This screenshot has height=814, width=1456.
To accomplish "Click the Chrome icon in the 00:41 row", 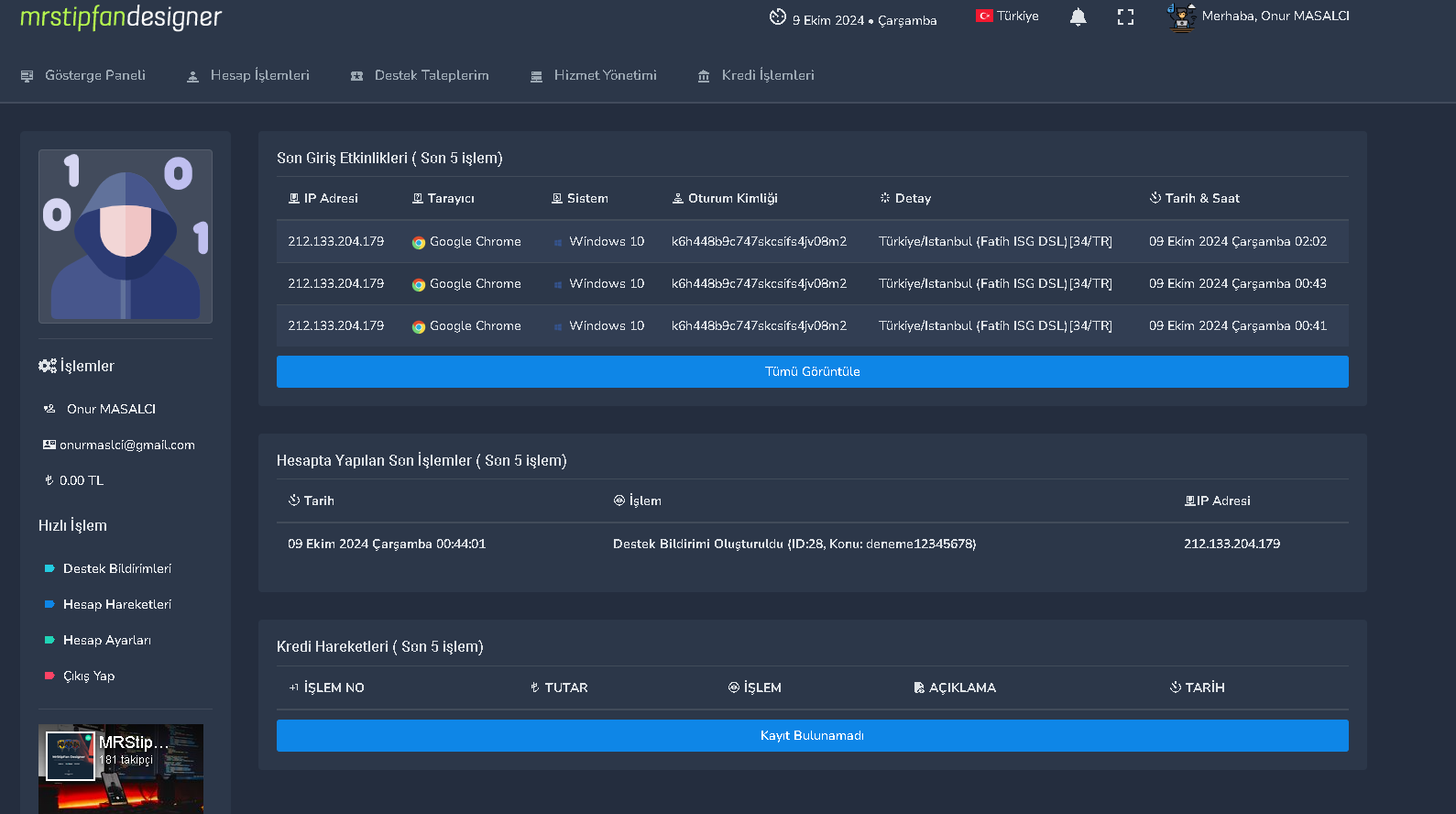I will 419,326.
